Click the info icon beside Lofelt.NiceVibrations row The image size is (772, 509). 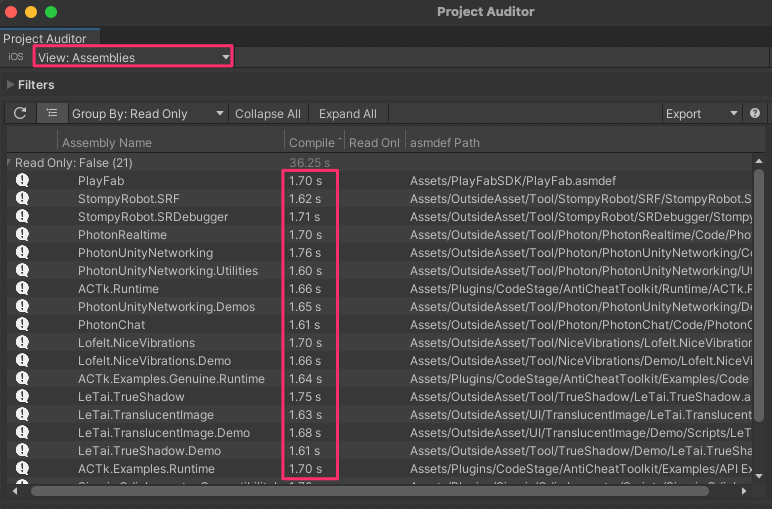tap(22, 342)
